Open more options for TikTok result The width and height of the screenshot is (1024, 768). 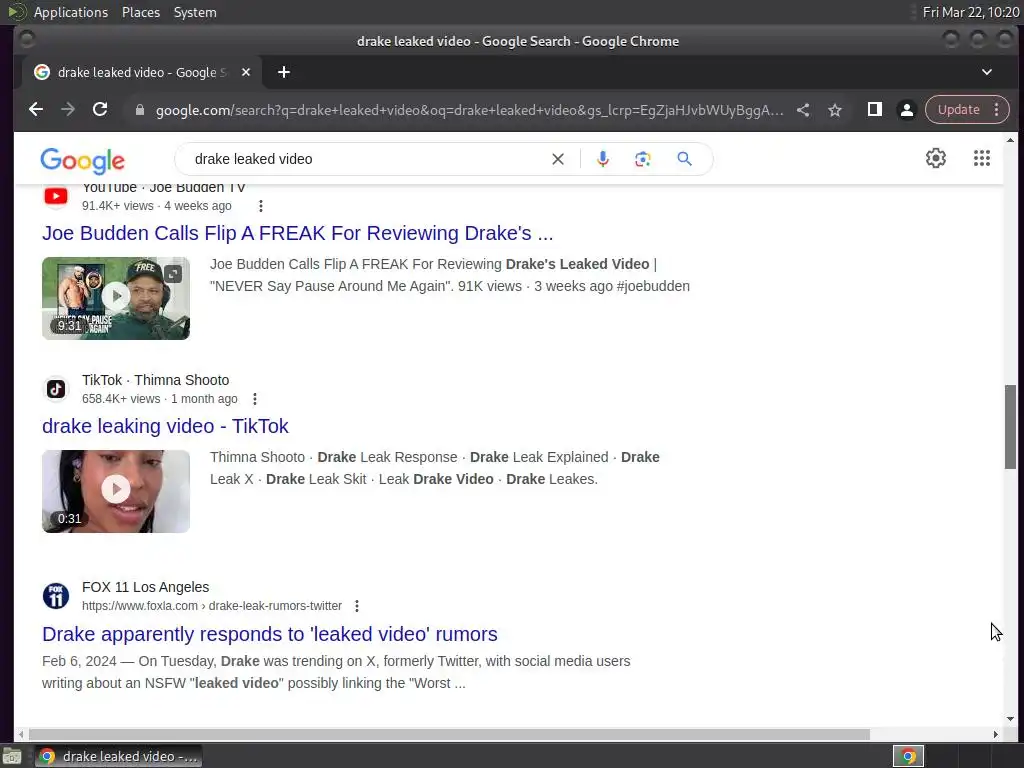point(255,399)
